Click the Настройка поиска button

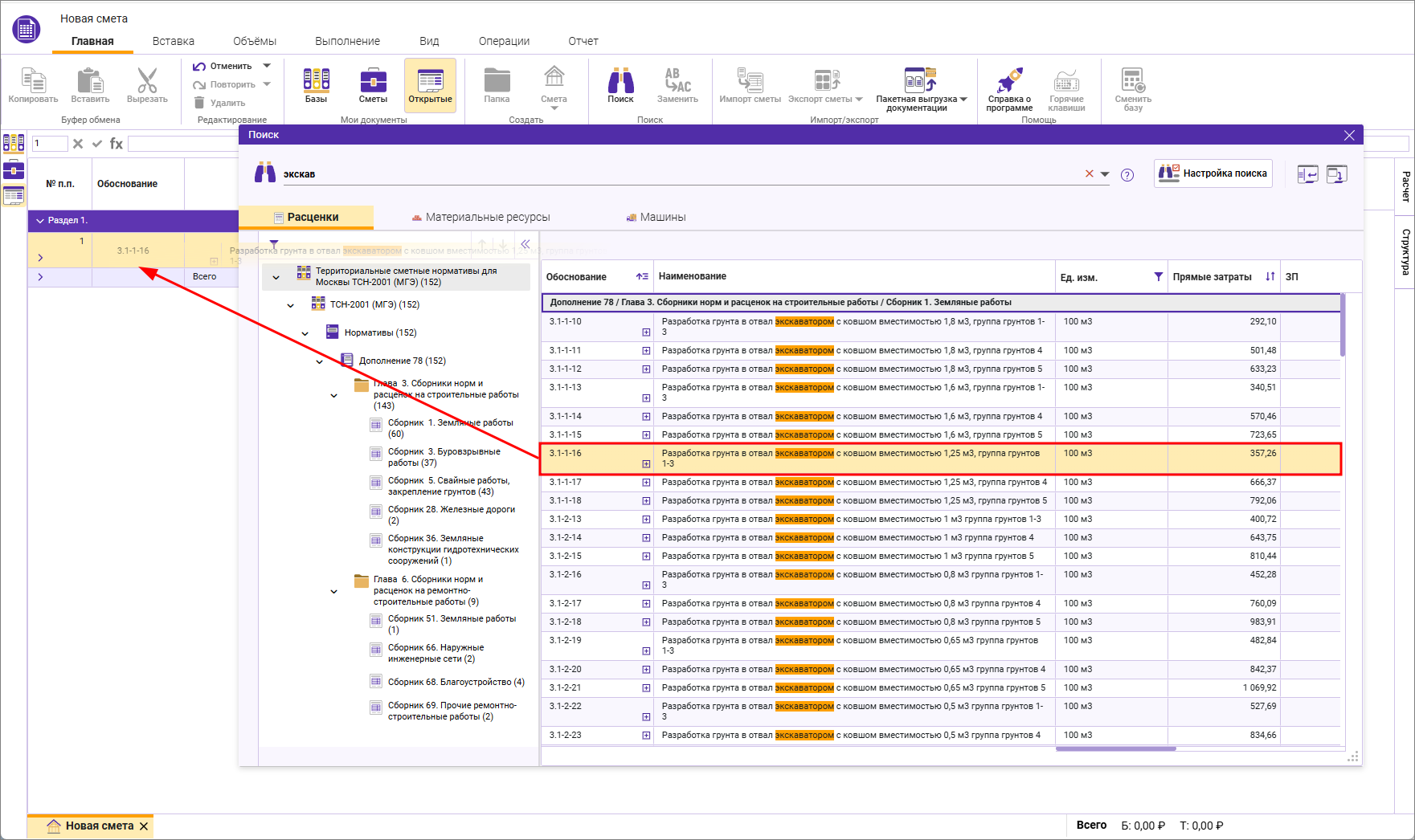click(x=1213, y=173)
